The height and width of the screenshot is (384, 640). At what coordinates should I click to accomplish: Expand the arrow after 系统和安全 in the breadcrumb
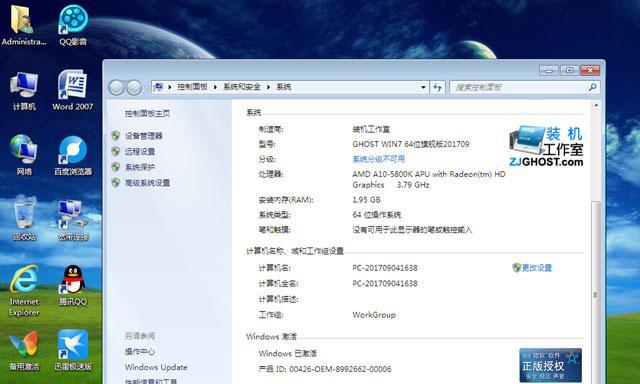pyautogui.click(x=269, y=87)
